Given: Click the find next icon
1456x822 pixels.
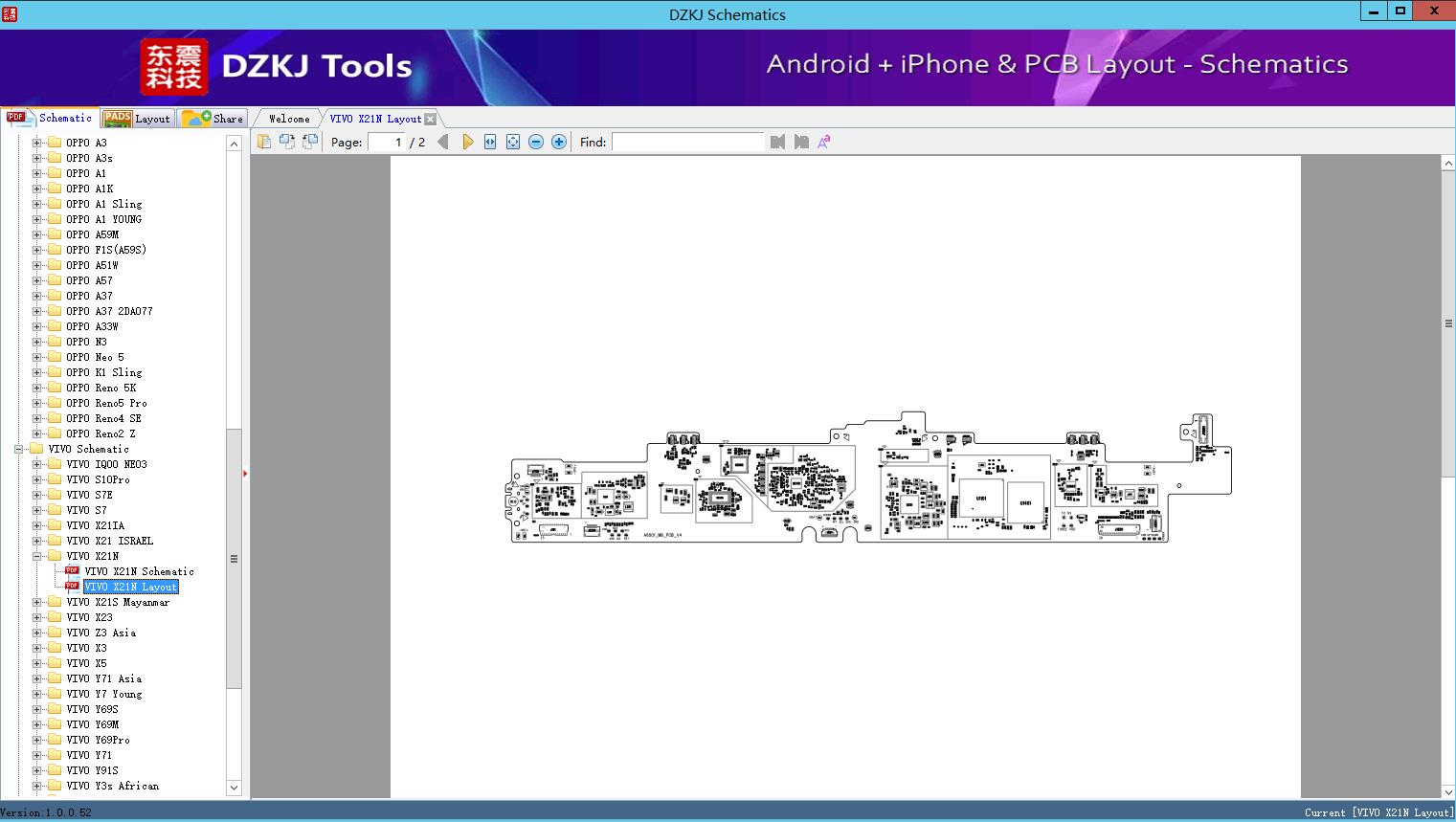Looking at the screenshot, I should (801, 142).
